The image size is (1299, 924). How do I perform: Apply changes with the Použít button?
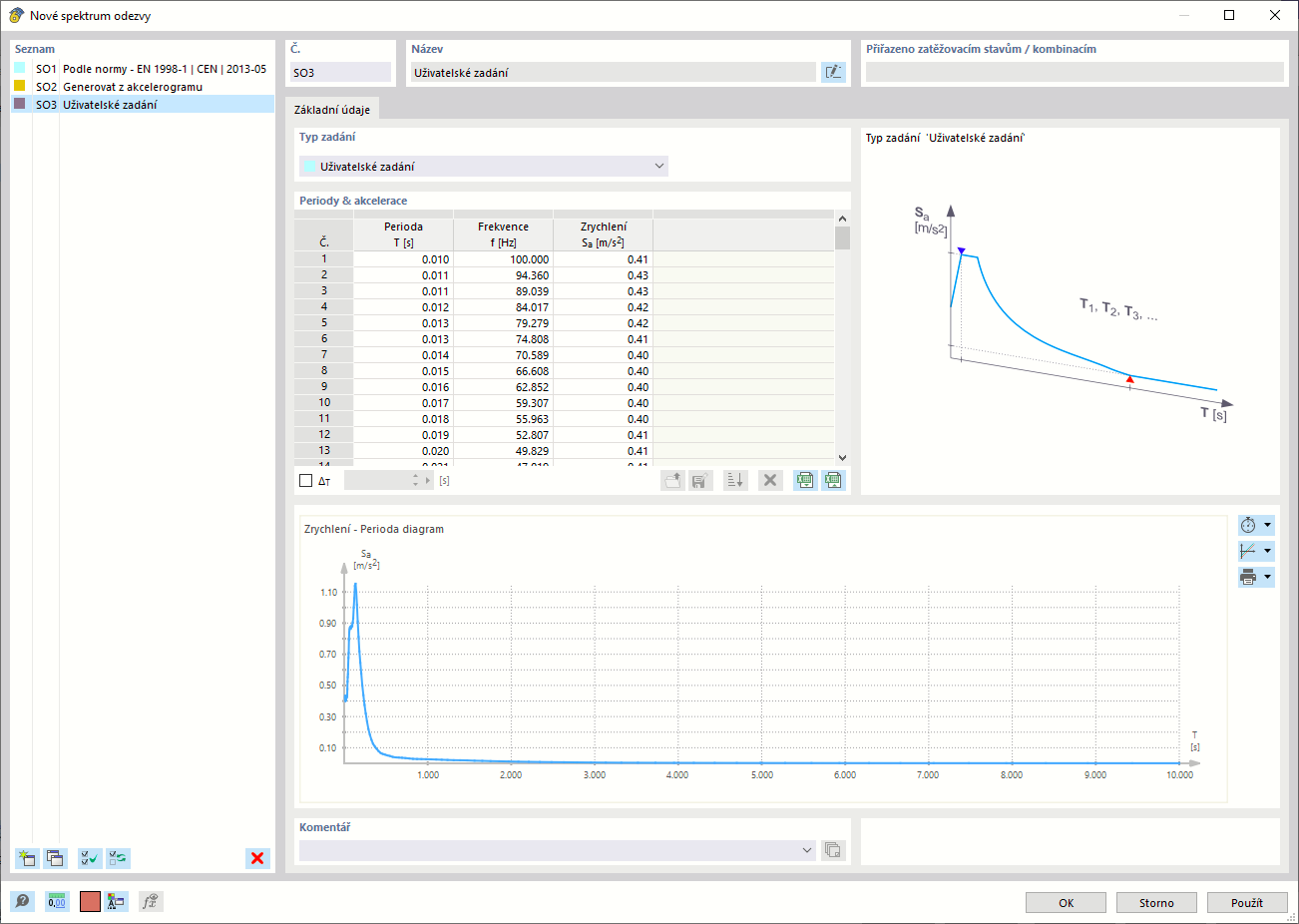point(1247,902)
